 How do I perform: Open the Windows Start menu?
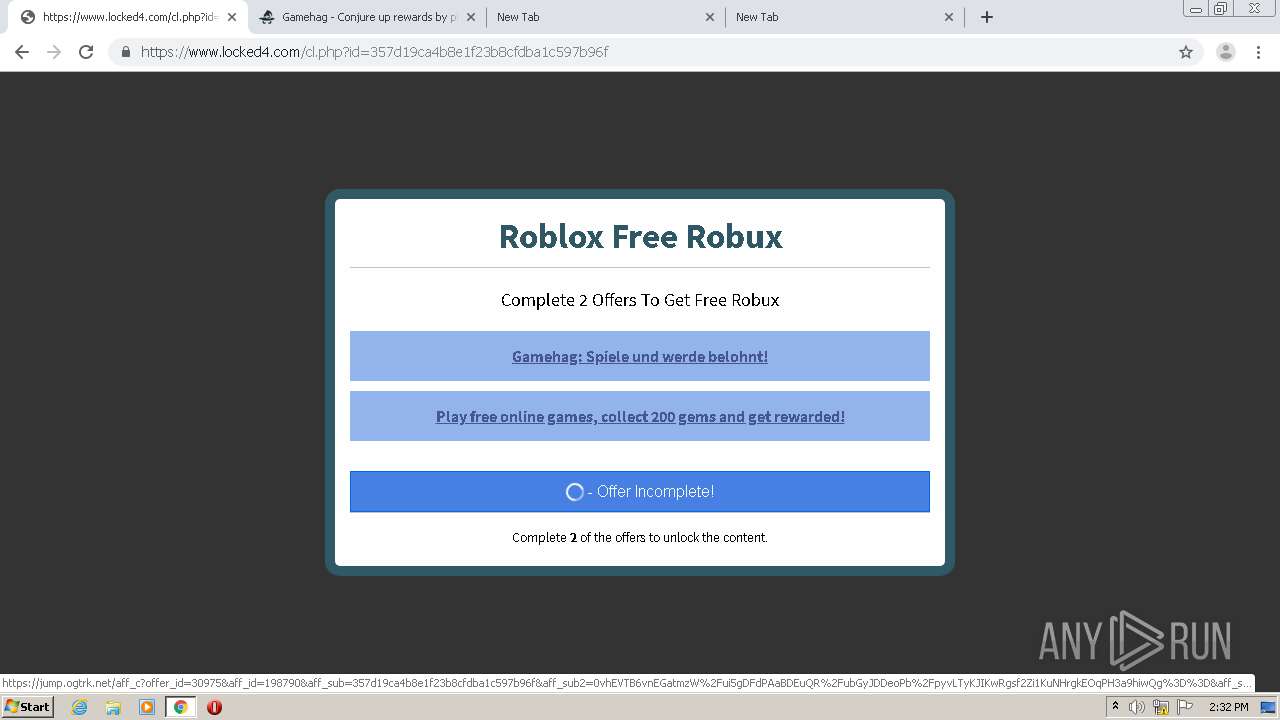(x=28, y=707)
